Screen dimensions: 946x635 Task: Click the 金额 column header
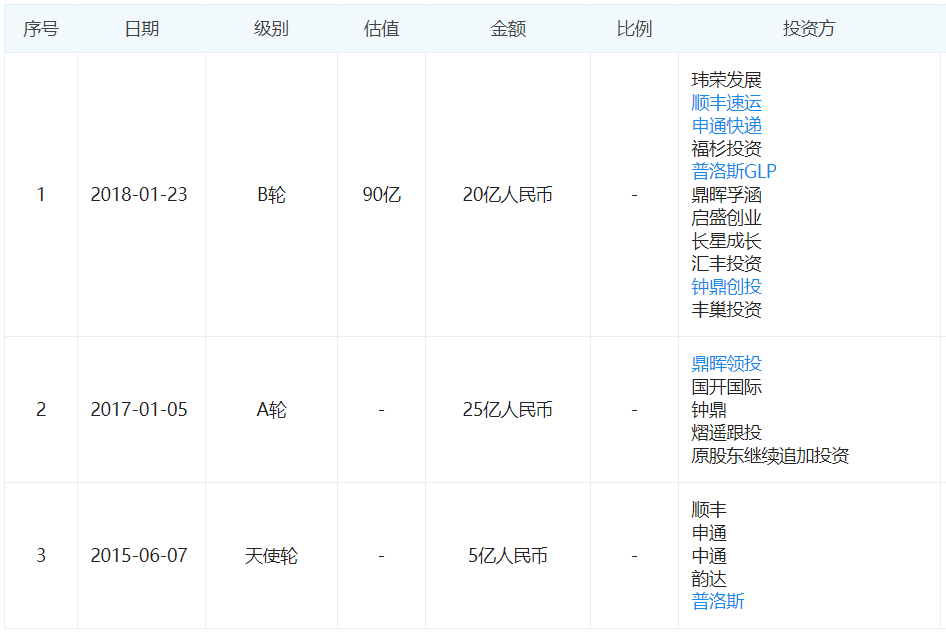(508, 28)
